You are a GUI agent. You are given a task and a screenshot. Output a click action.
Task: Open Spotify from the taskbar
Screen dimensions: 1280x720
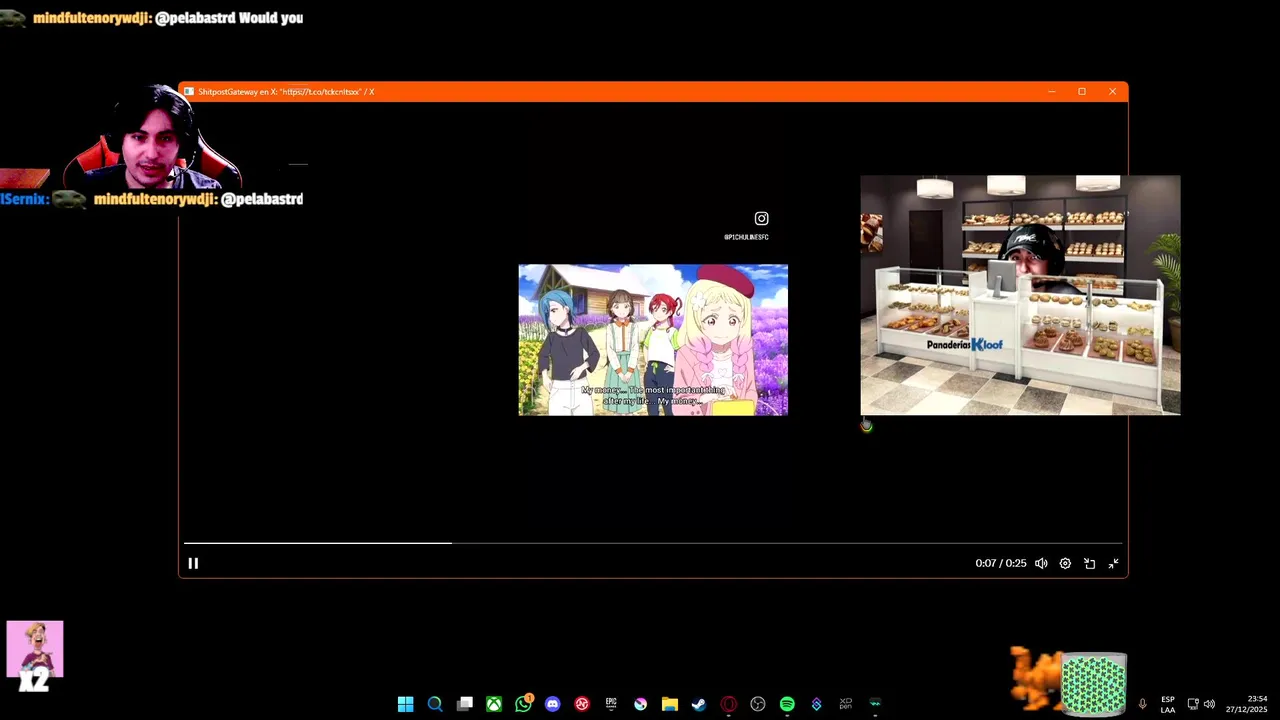(x=787, y=704)
